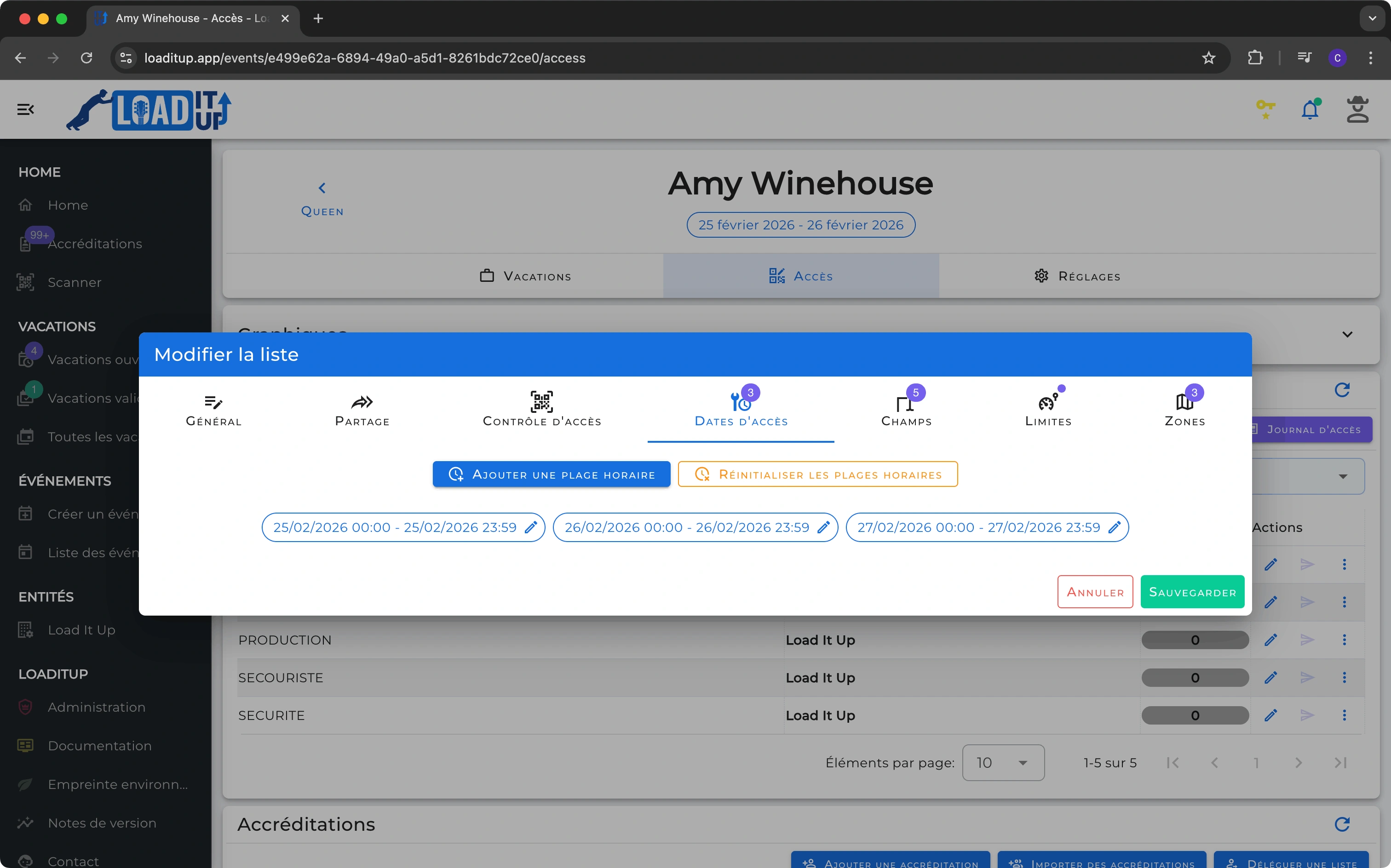The height and width of the screenshot is (868, 1391).
Task: Open dropdown below Journal d'accès button
Action: coord(1342,476)
